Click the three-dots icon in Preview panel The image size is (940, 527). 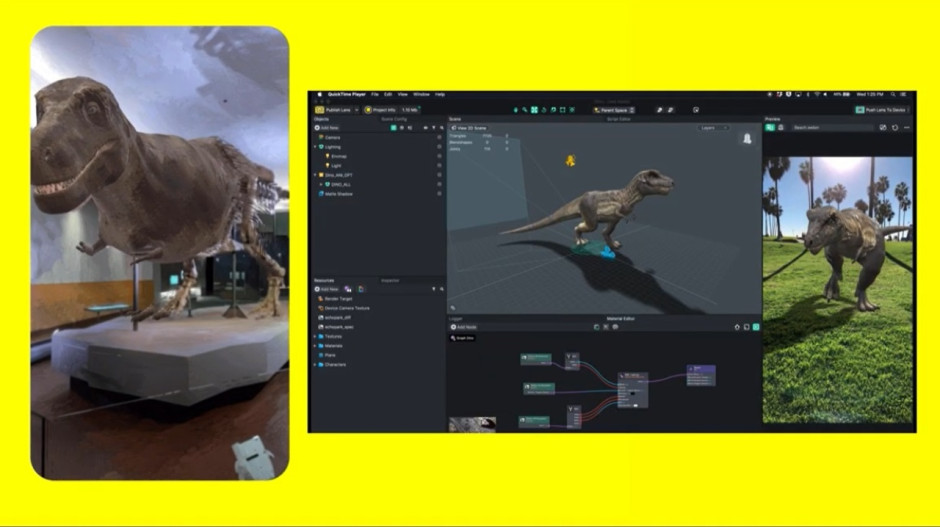pos(907,128)
